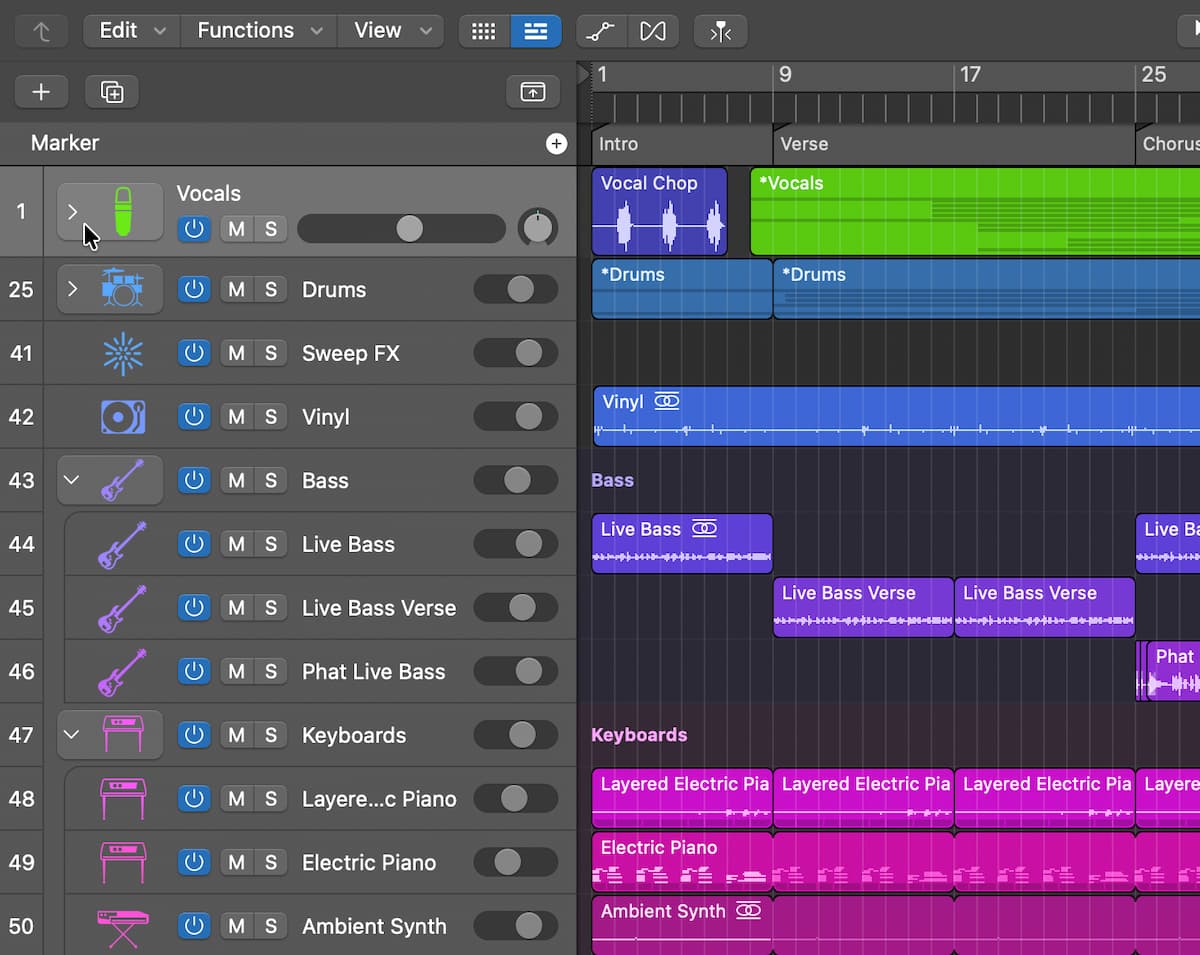Click the up-arrow leave folder button
1200x955 pixels.
pyautogui.click(x=42, y=31)
